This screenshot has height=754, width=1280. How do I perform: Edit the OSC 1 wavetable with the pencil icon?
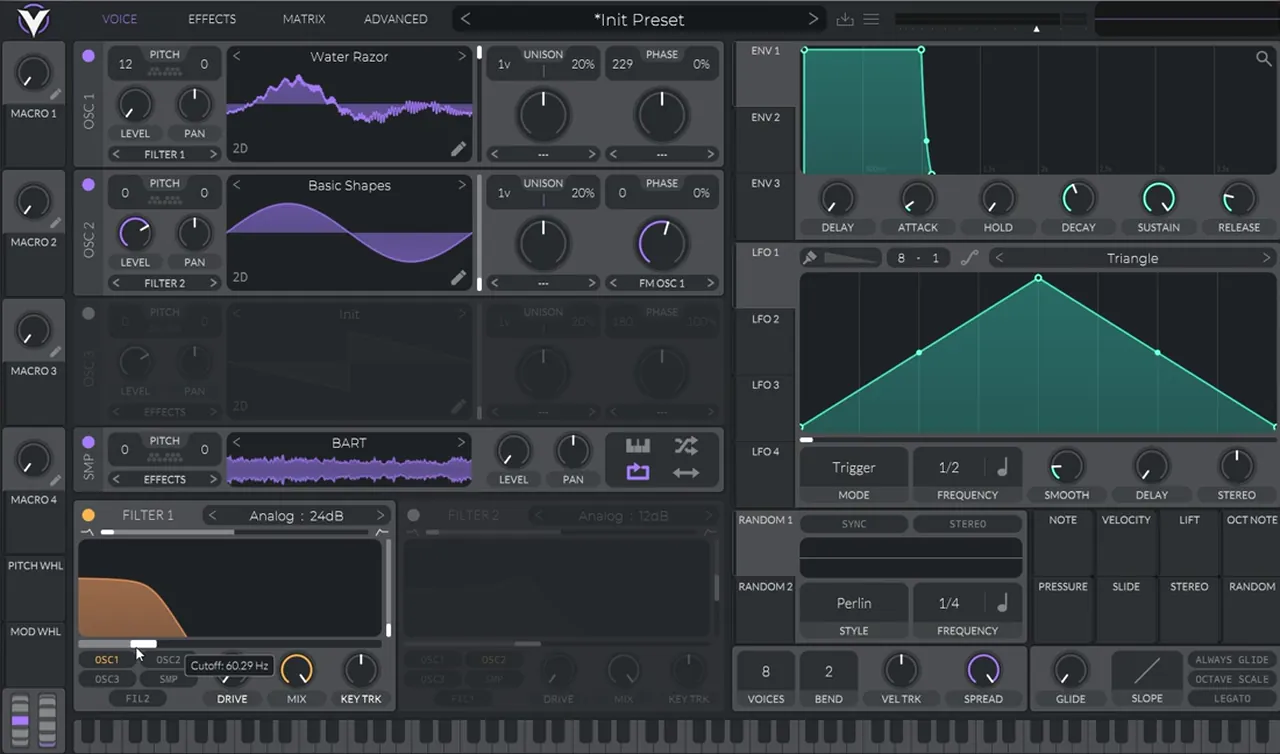pos(458,149)
